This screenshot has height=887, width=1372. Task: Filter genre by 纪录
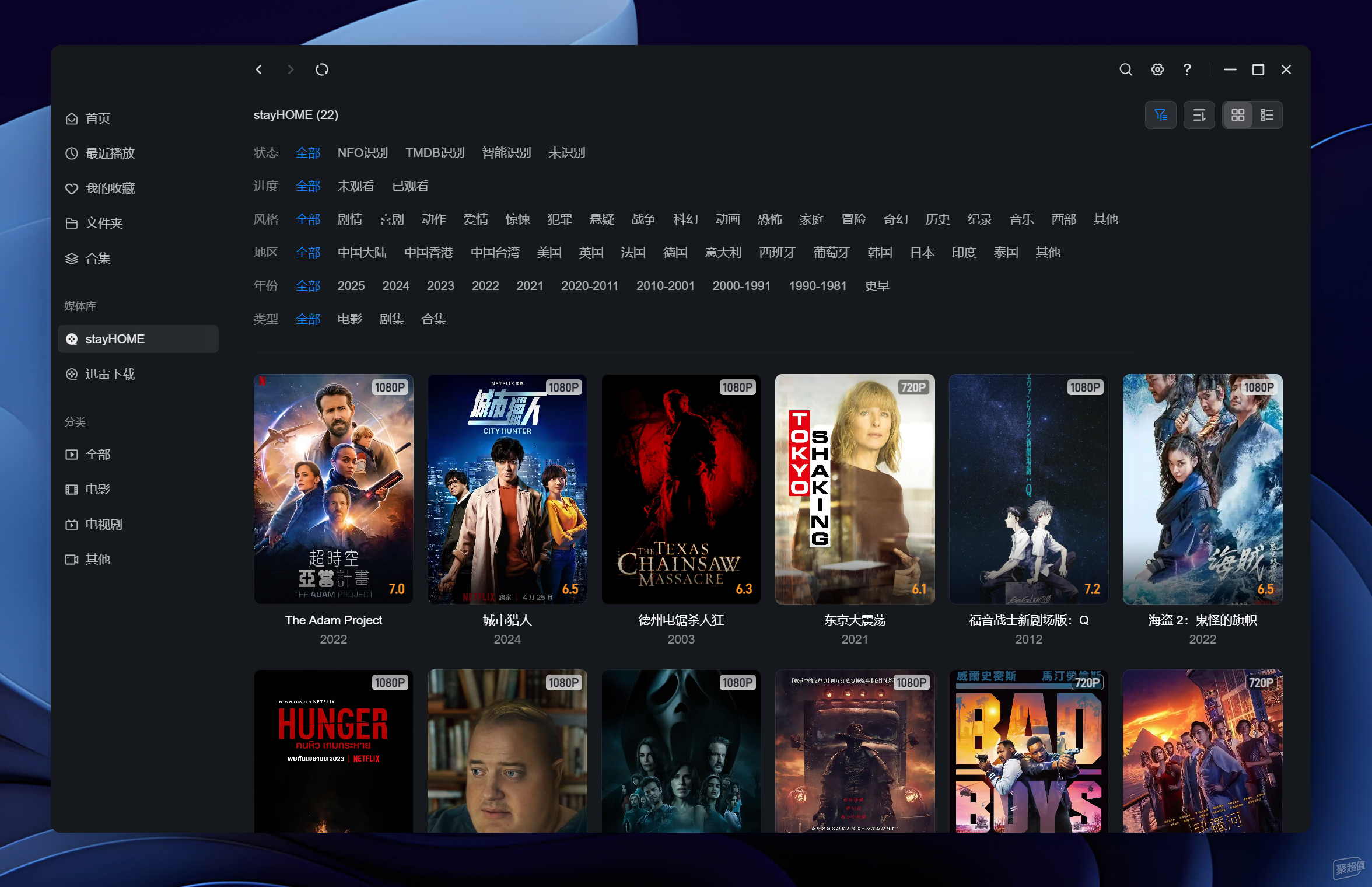pos(980,219)
